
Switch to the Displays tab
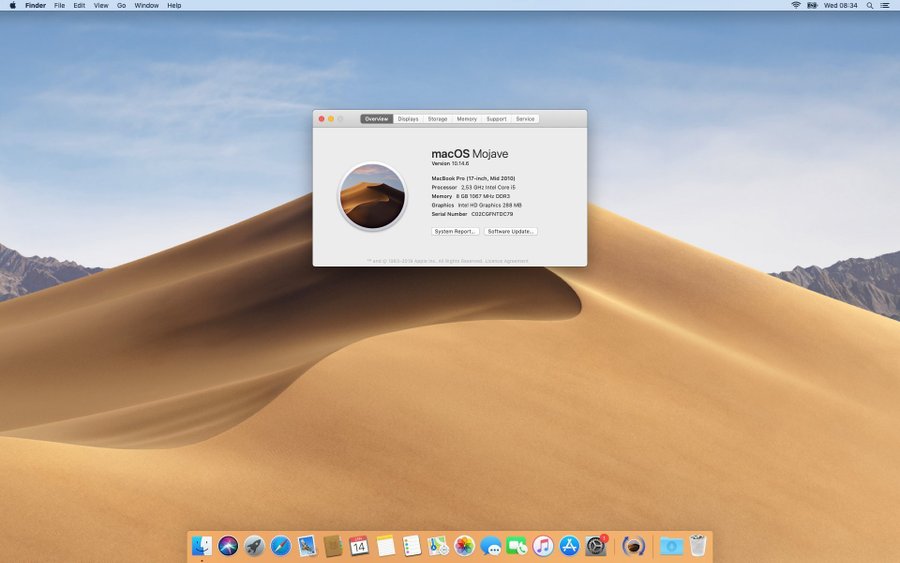point(408,119)
